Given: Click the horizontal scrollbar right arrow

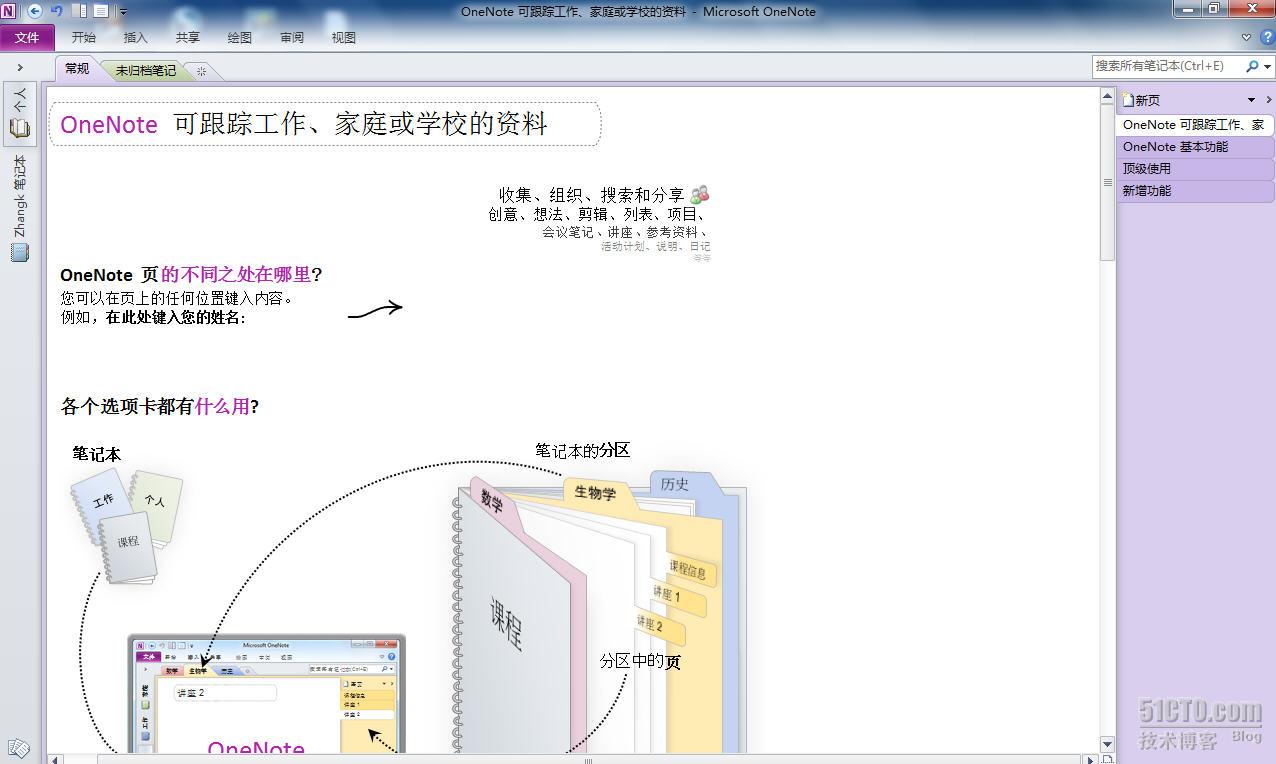Looking at the screenshot, I should pos(1091,760).
